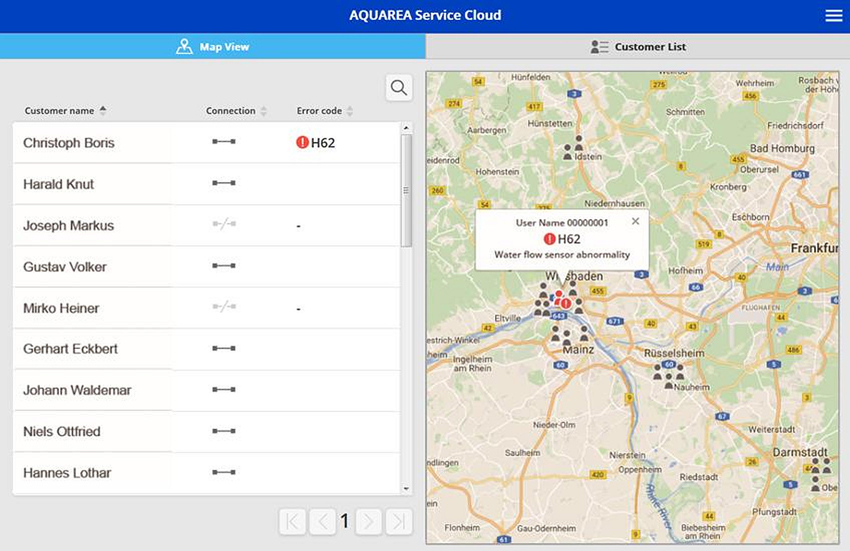Click disconnected icon in Joseph Markus row
This screenshot has width=850, height=551.
coord(224,224)
